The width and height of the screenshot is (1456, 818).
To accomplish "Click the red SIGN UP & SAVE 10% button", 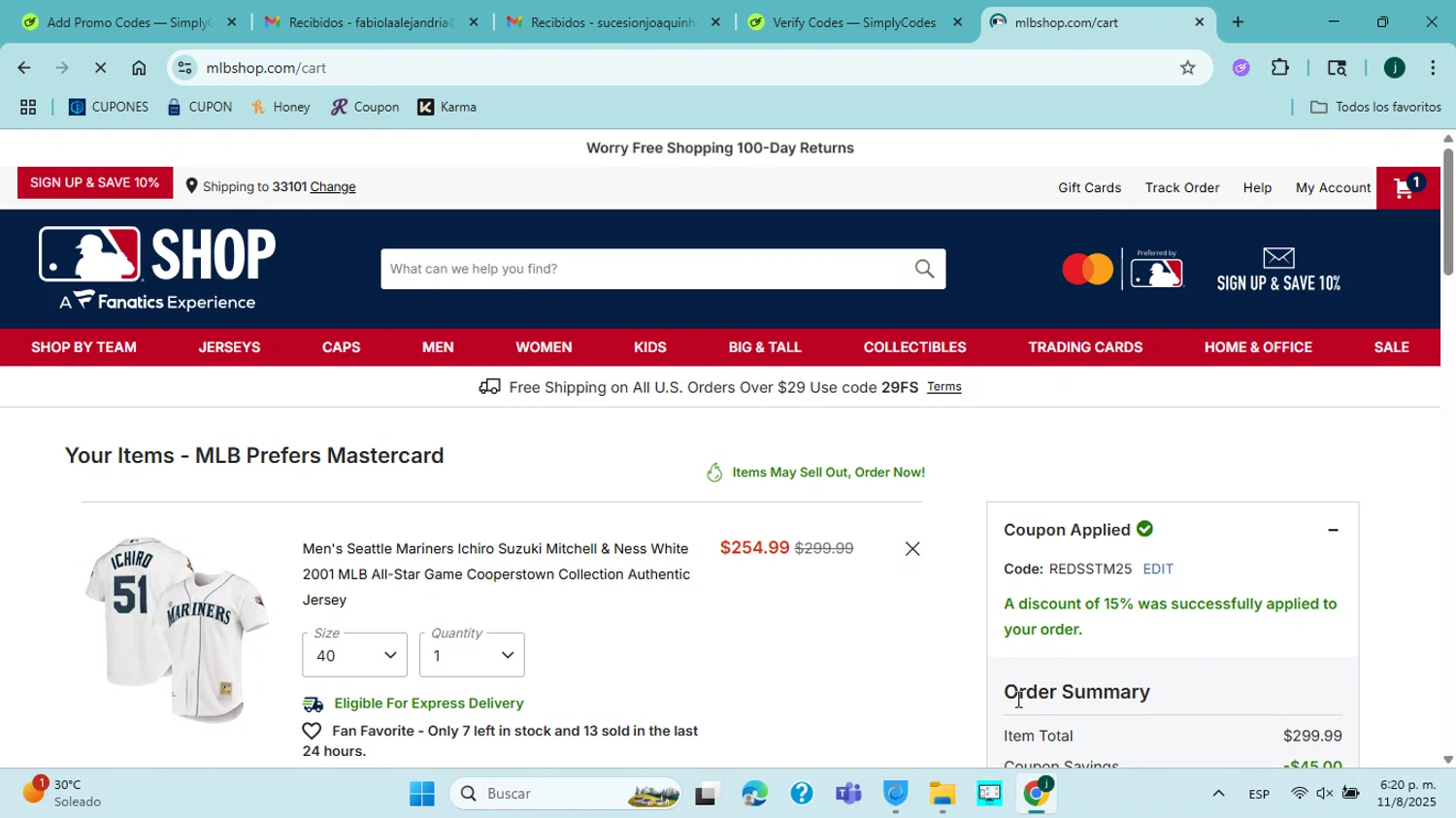I will click(95, 182).
